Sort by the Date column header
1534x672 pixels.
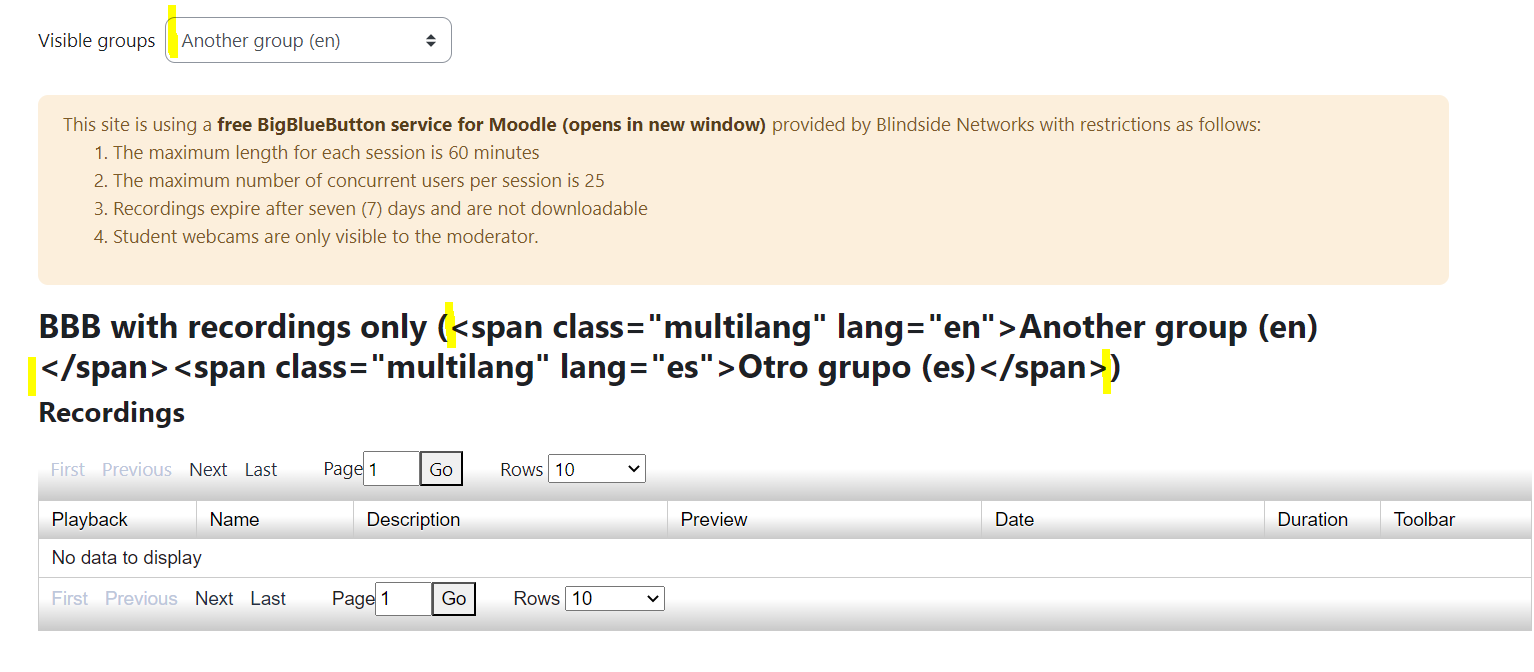(1123, 520)
